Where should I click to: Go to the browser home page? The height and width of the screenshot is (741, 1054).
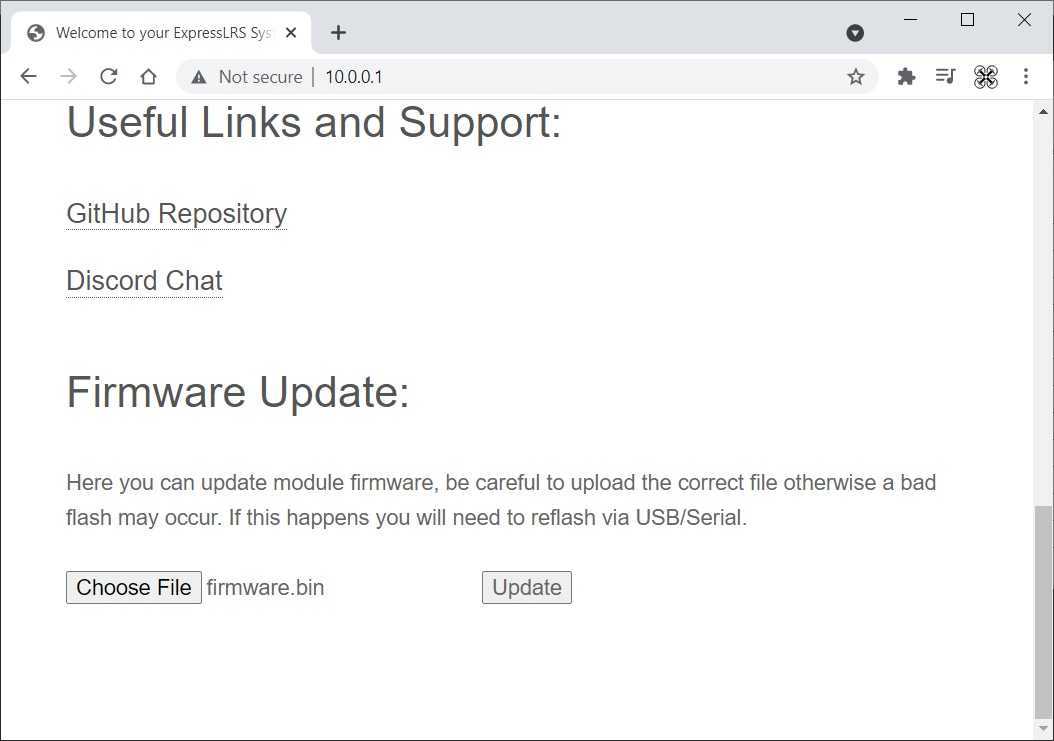click(x=148, y=77)
